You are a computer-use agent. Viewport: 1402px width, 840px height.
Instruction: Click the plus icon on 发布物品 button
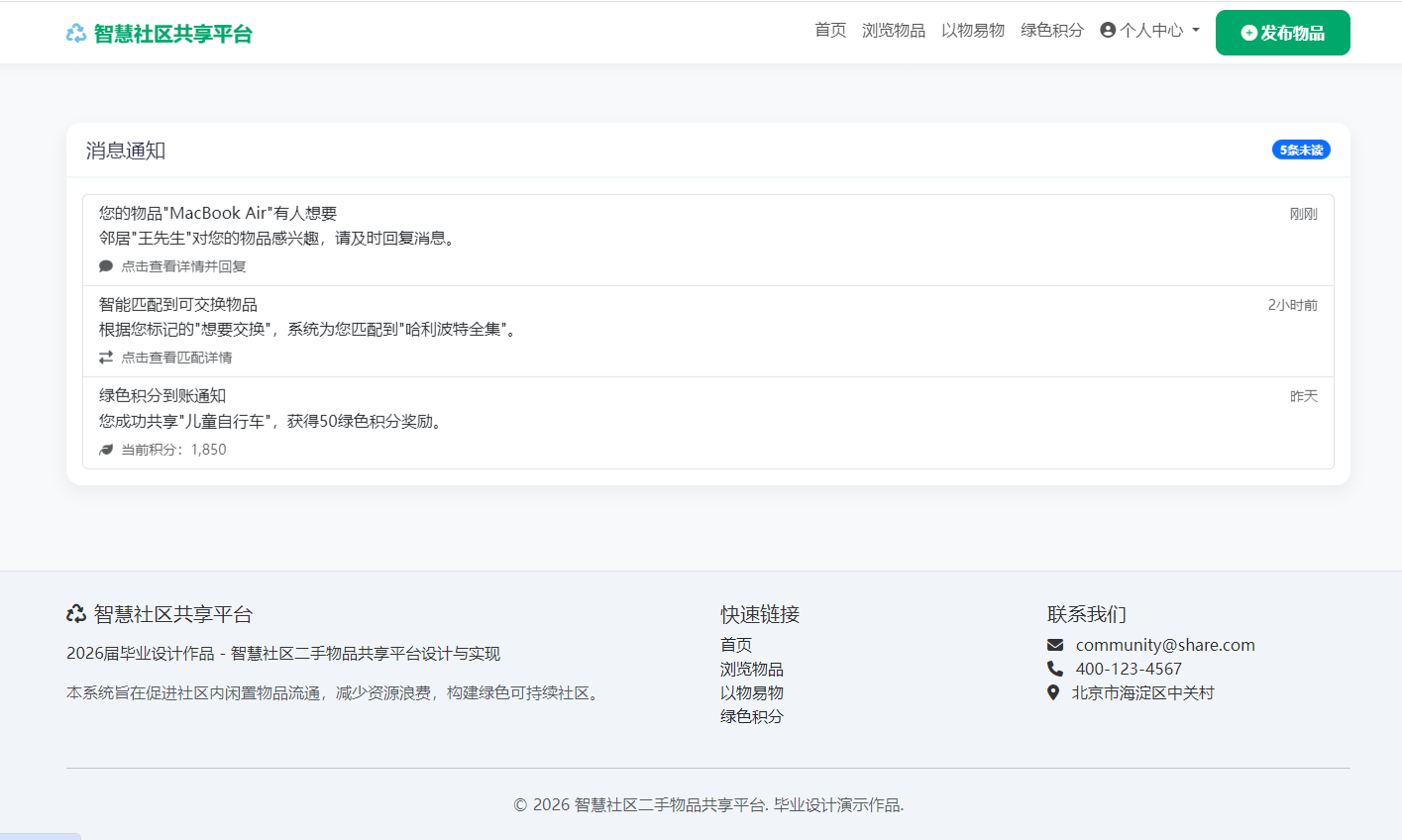(1249, 33)
